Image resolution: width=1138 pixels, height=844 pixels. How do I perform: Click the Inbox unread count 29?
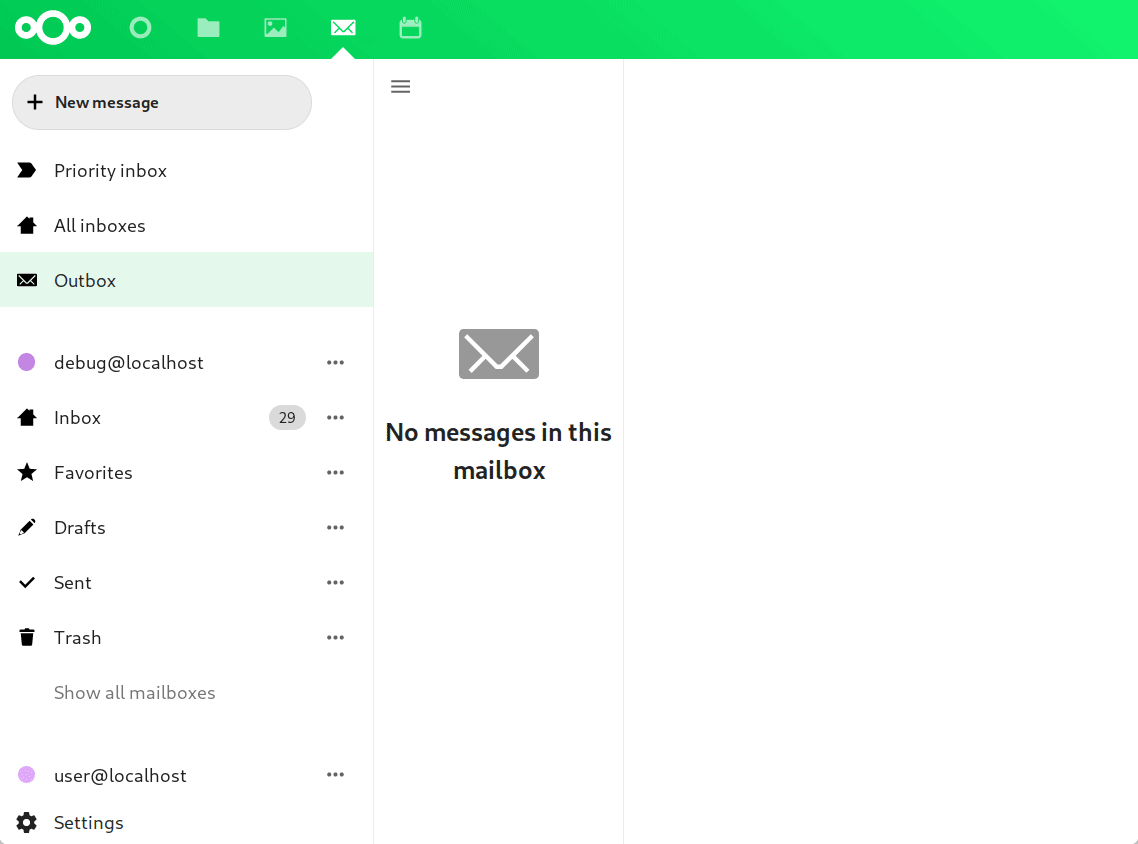point(287,417)
